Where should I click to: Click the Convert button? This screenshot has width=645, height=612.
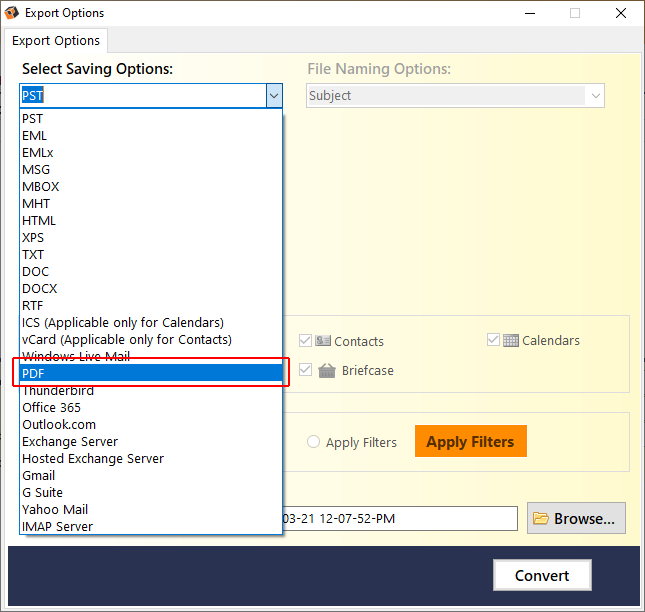tap(542, 575)
